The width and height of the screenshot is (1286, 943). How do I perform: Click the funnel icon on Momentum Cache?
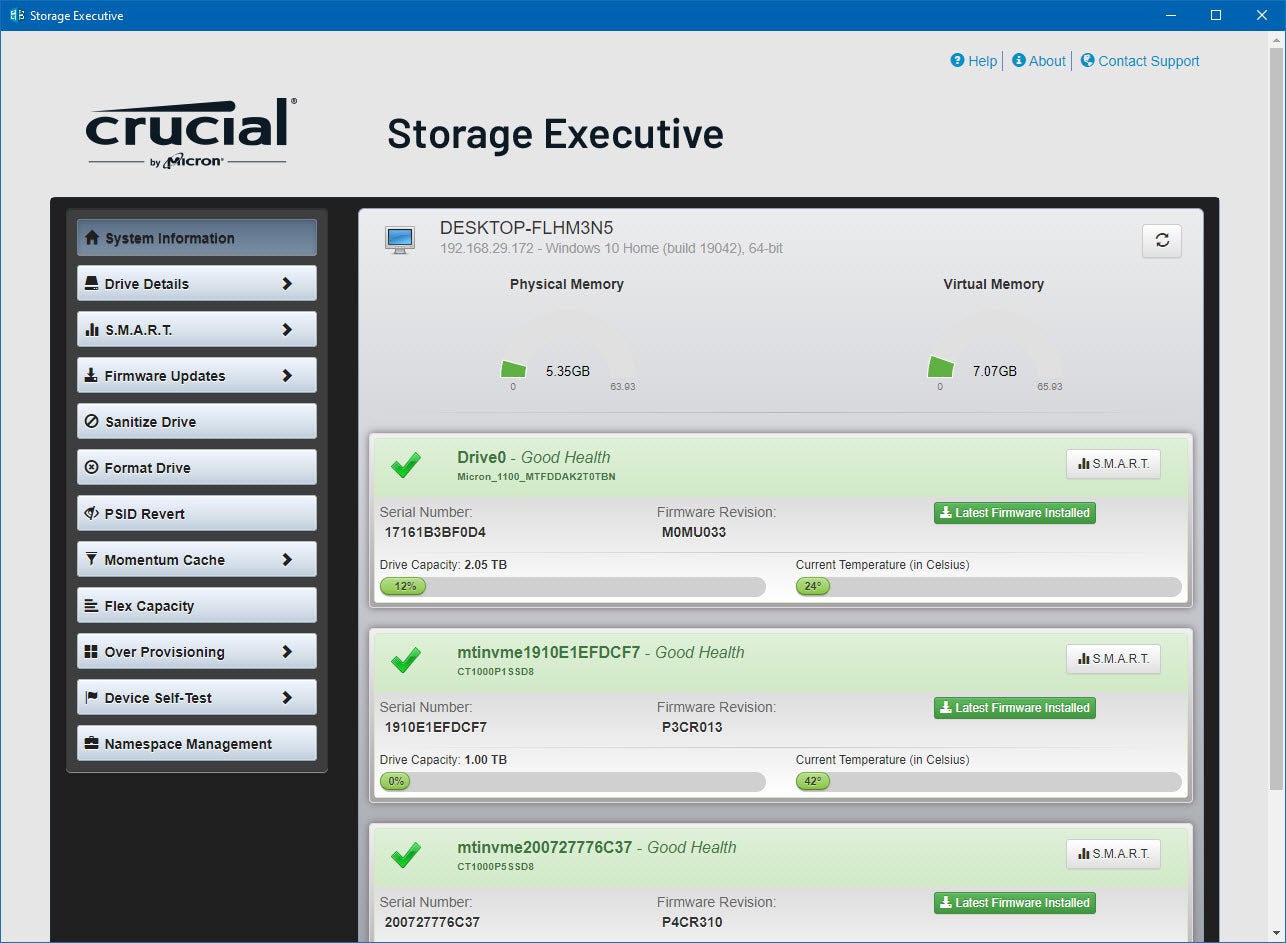click(x=91, y=559)
